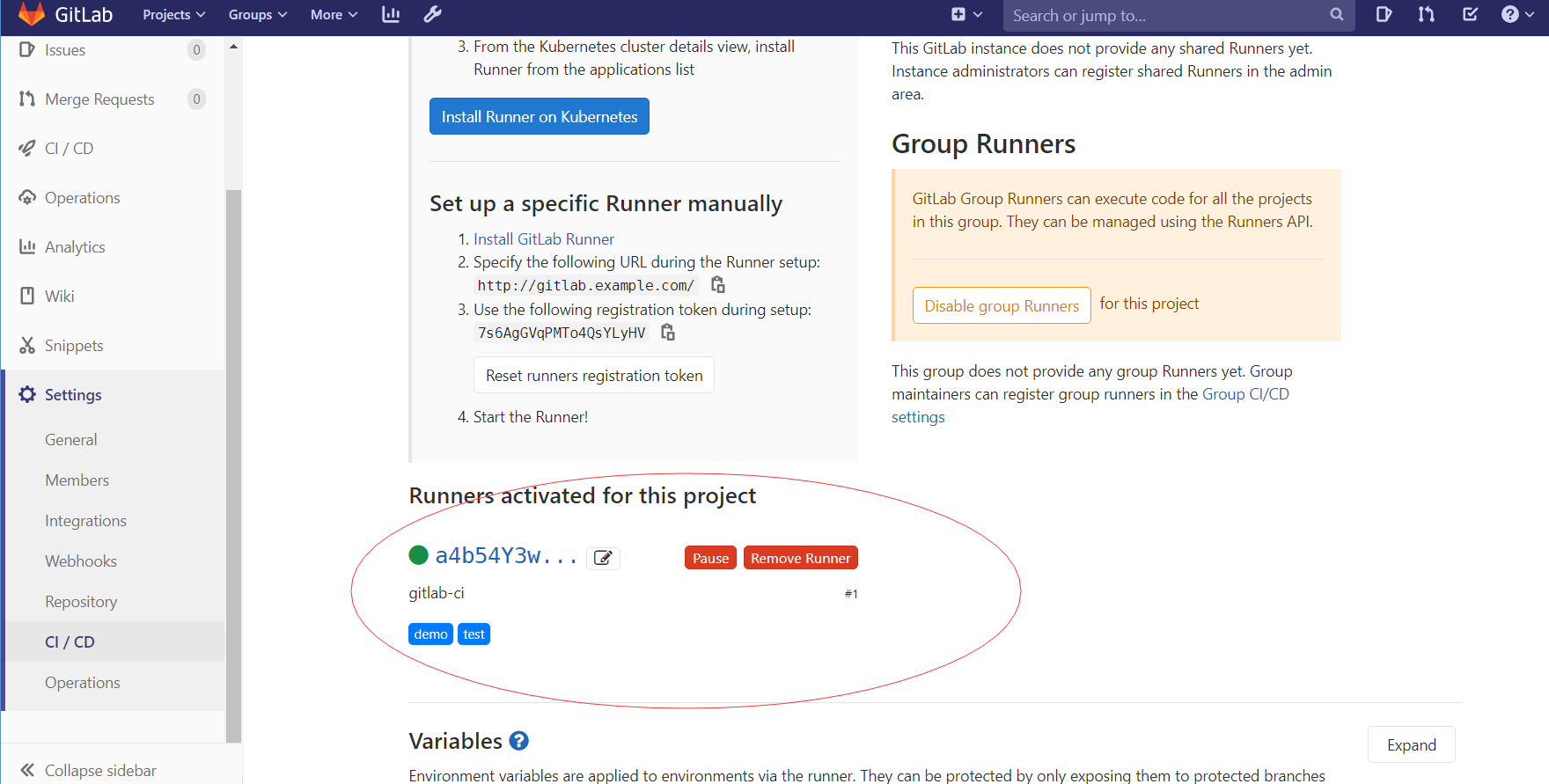Copy the gitlab.example.com URL
Viewport: 1549px width, 784px height.
(718, 285)
